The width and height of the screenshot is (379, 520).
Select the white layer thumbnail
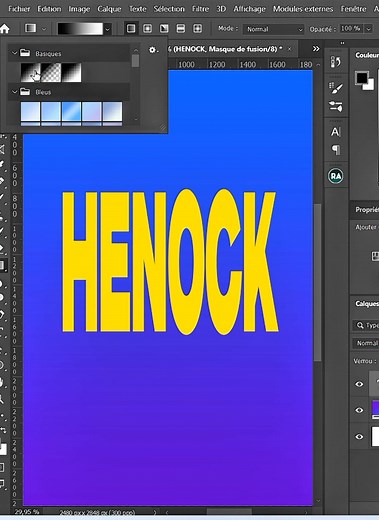coord(375,436)
